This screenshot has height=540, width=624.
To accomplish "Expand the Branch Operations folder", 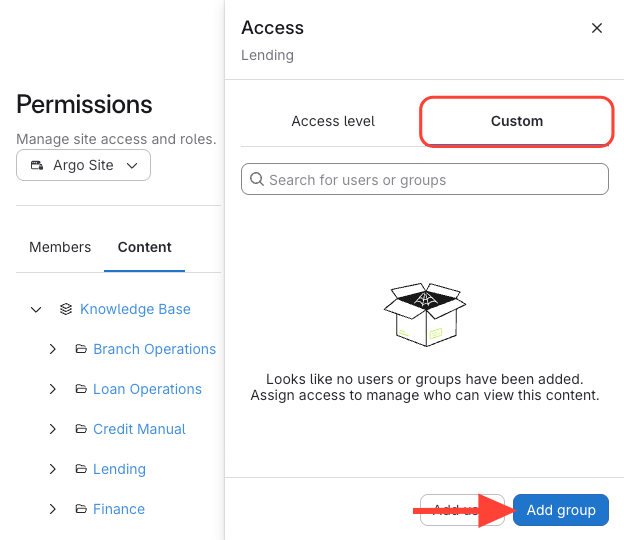I will pyautogui.click(x=53, y=349).
